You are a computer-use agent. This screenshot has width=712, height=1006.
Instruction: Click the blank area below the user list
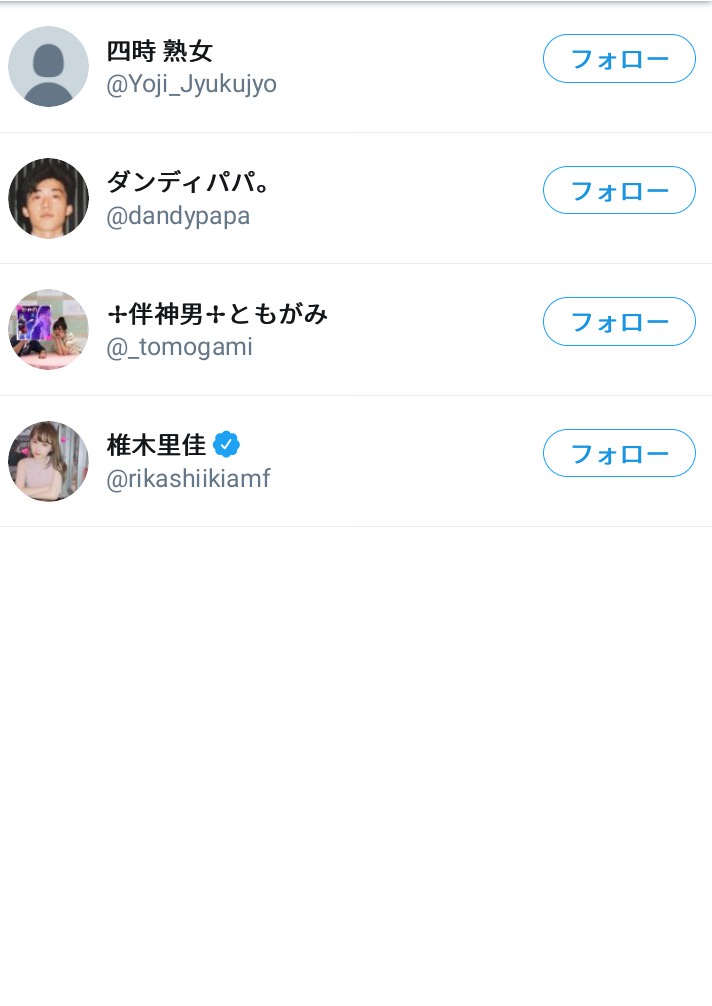356,763
